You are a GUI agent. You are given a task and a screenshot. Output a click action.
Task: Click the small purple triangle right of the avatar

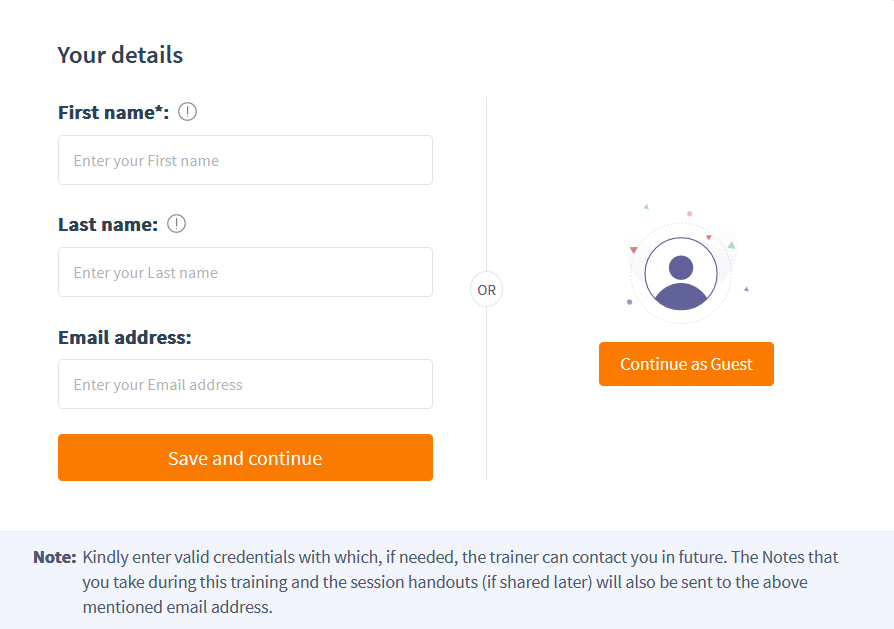click(746, 289)
